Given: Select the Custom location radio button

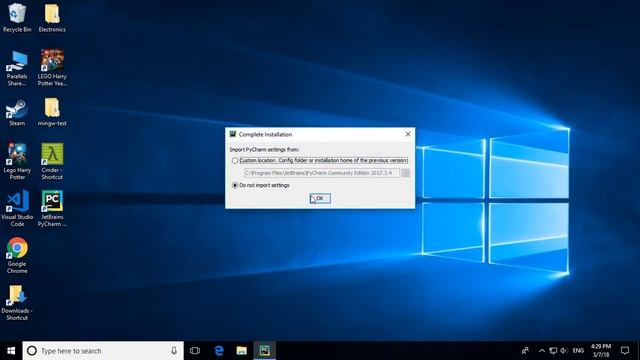Looking at the screenshot, I should [x=235, y=161].
